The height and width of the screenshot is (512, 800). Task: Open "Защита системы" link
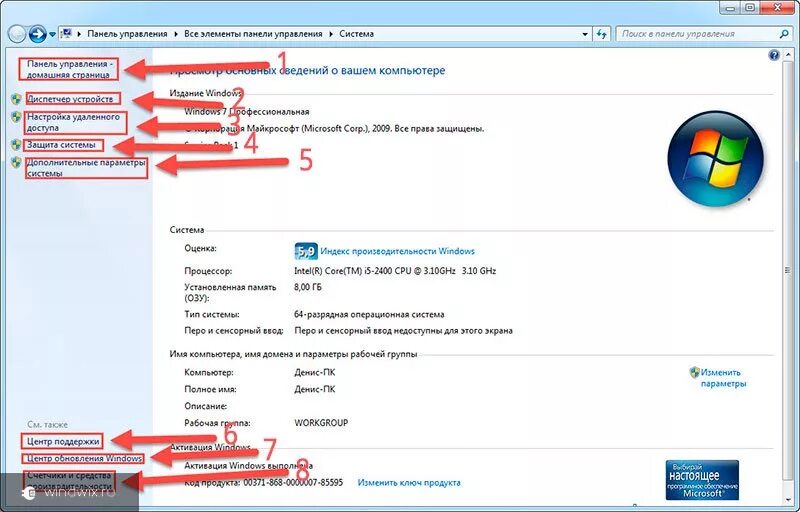coord(61,145)
